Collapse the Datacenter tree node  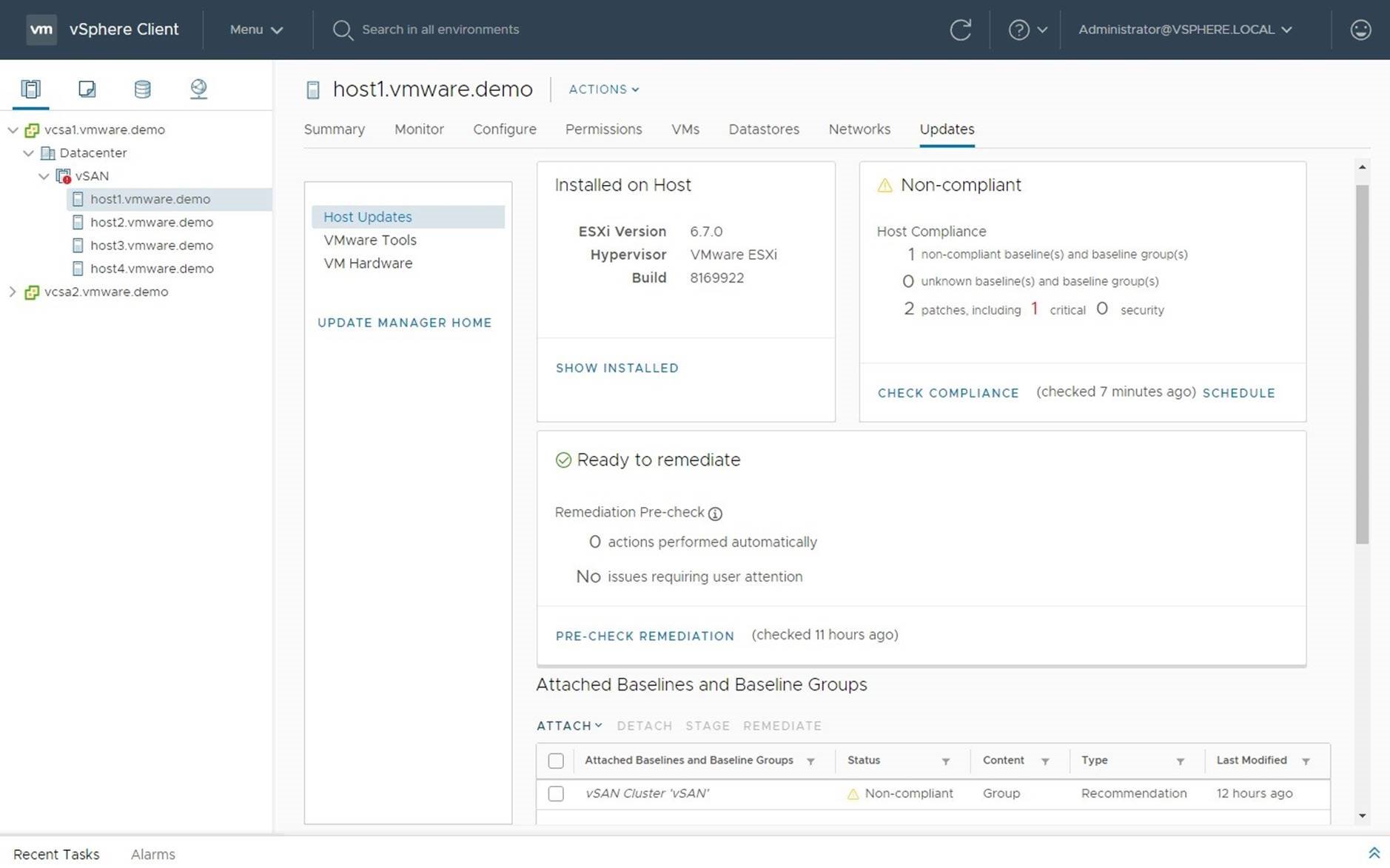(28, 153)
